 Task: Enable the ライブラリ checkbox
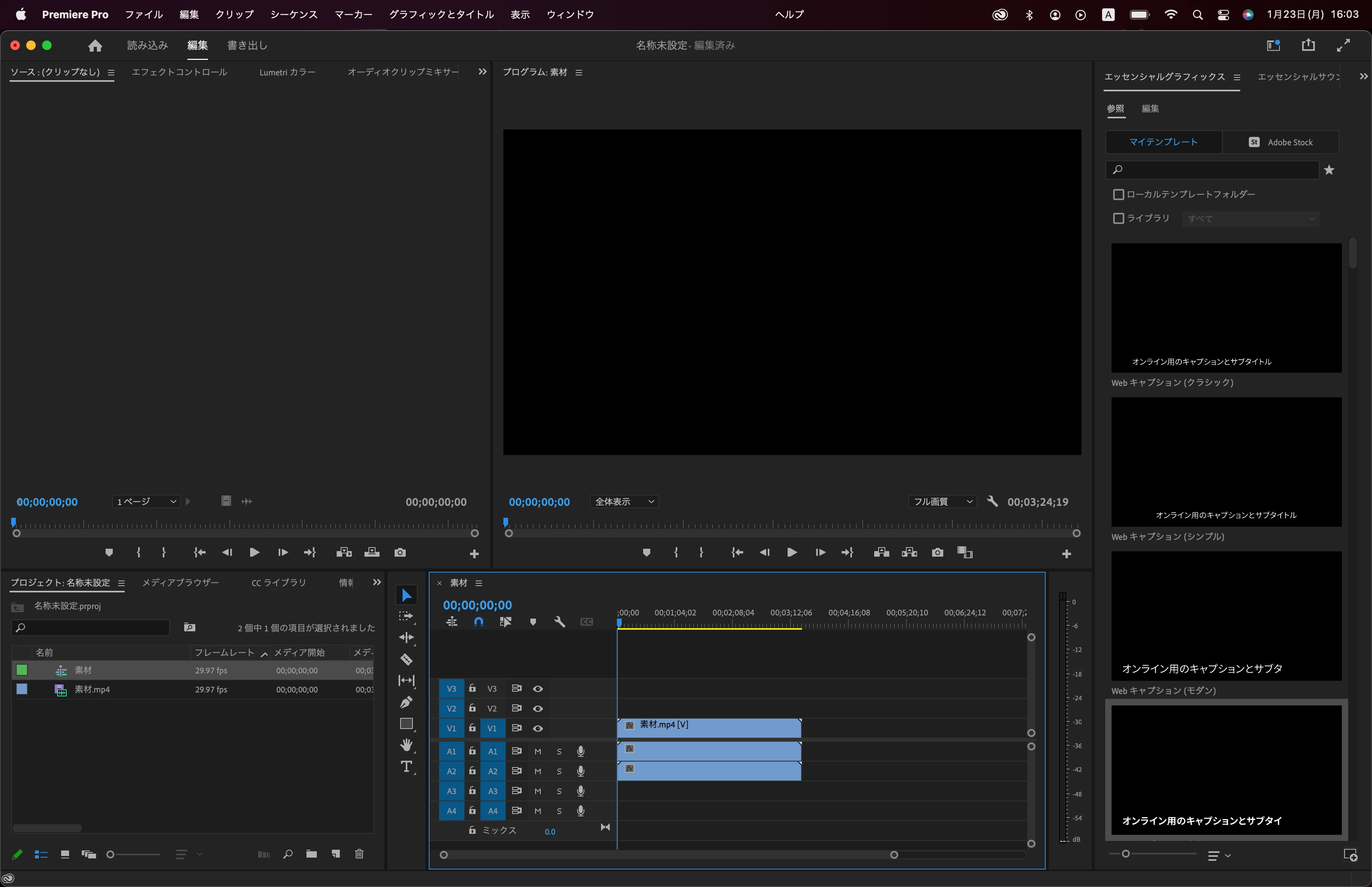[1119, 218]
